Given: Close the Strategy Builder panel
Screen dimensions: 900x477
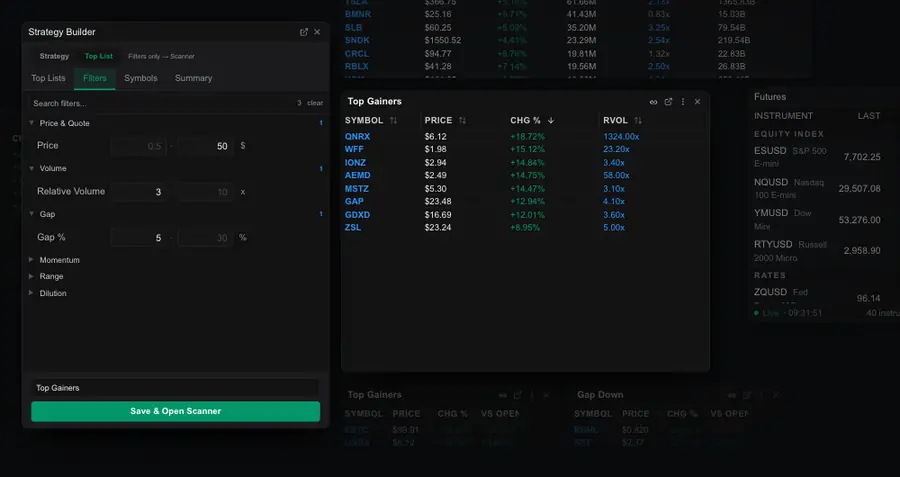Looking at the screenshot, I should (x=317, y=32).
